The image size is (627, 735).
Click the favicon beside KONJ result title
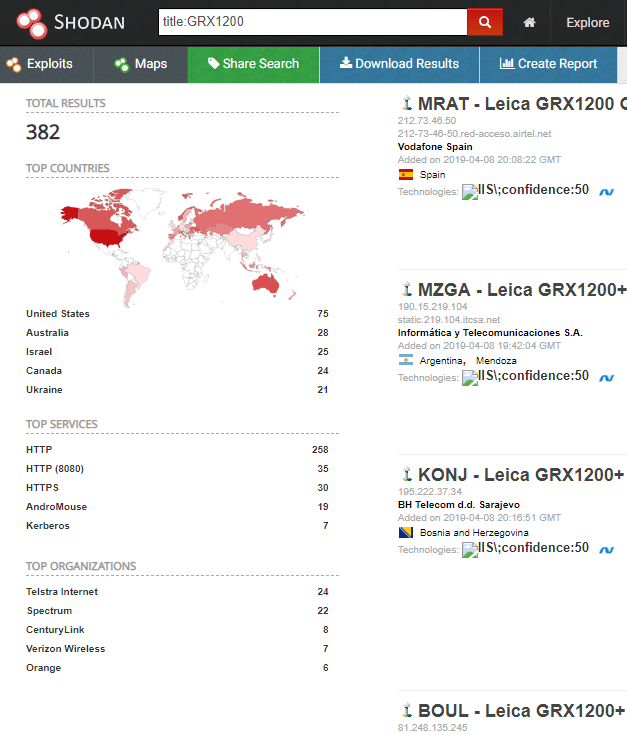tap(407, 474)
